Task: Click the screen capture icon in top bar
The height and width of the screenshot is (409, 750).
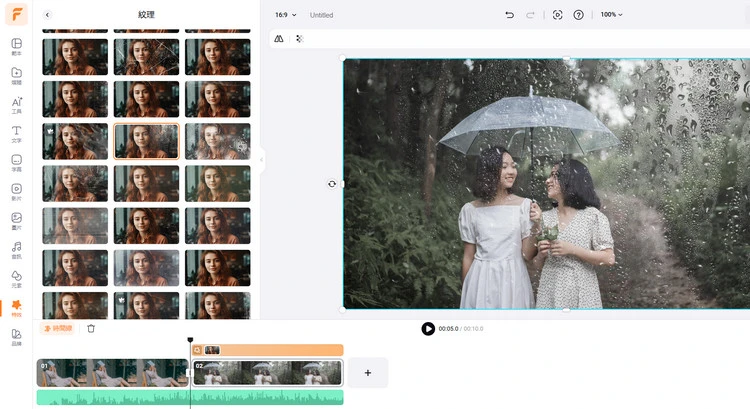Action: 557,15
